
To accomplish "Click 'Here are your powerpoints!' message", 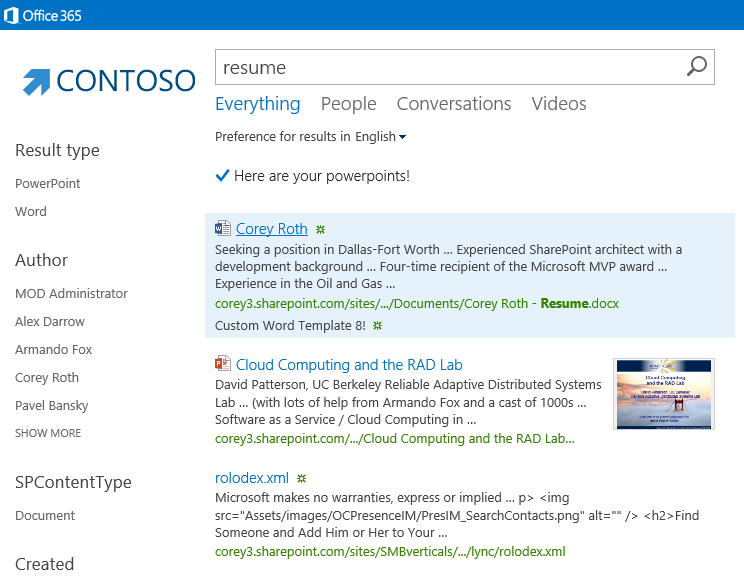I will (322, 176).
